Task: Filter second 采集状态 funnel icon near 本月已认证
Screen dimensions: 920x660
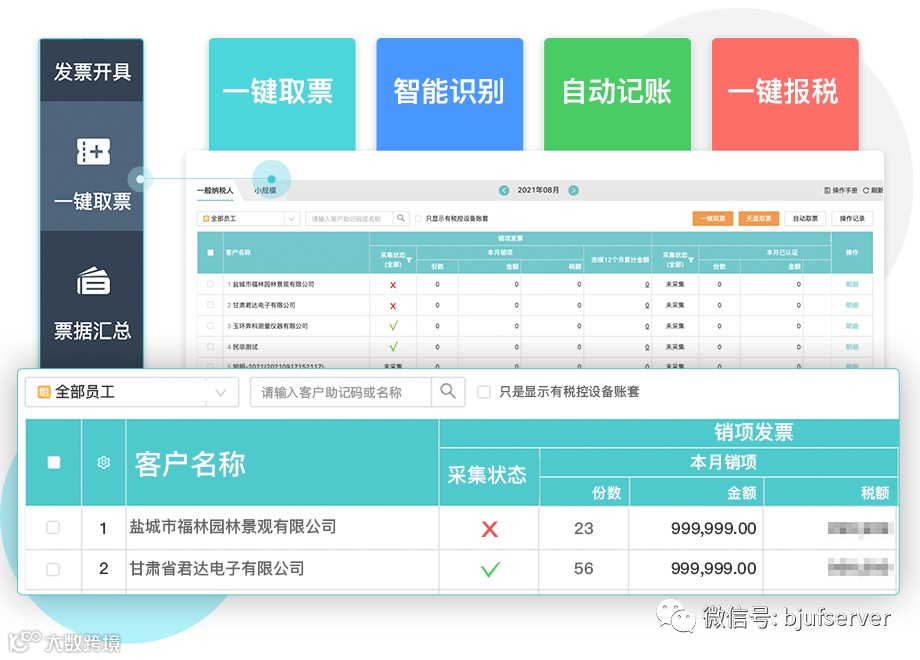Action: 691,259
